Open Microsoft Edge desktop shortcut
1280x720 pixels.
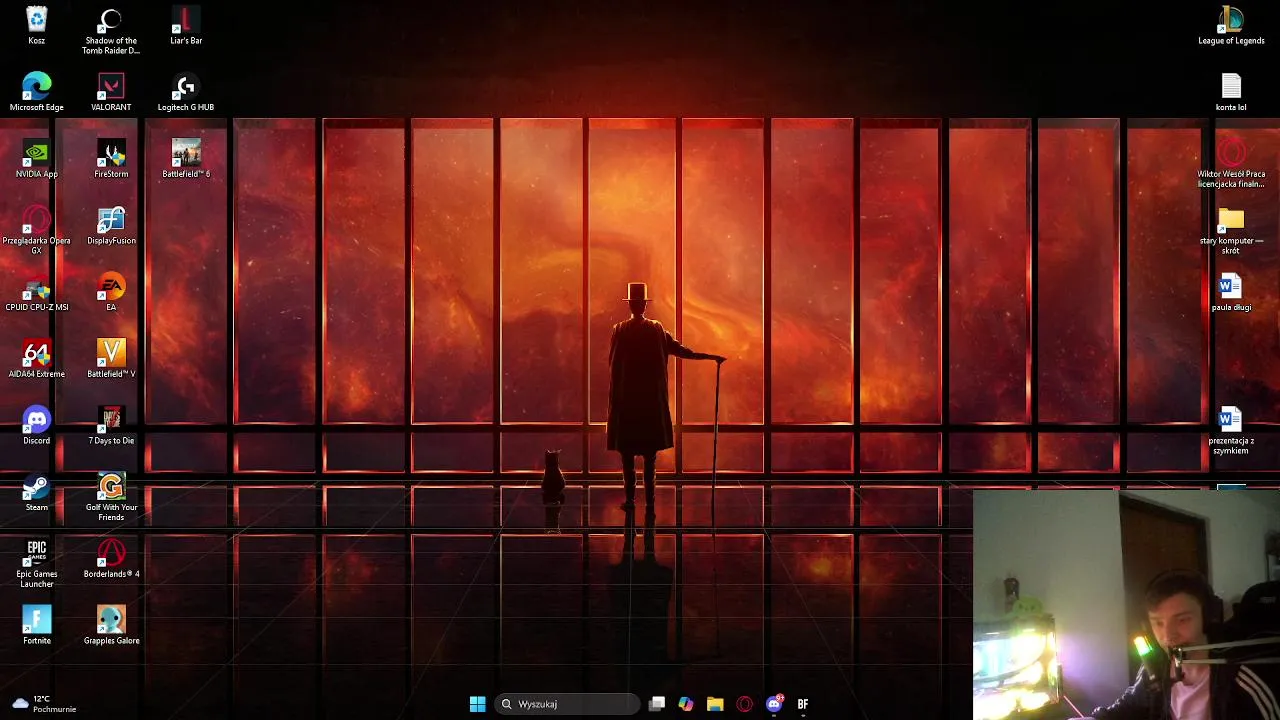pos(37,92)
